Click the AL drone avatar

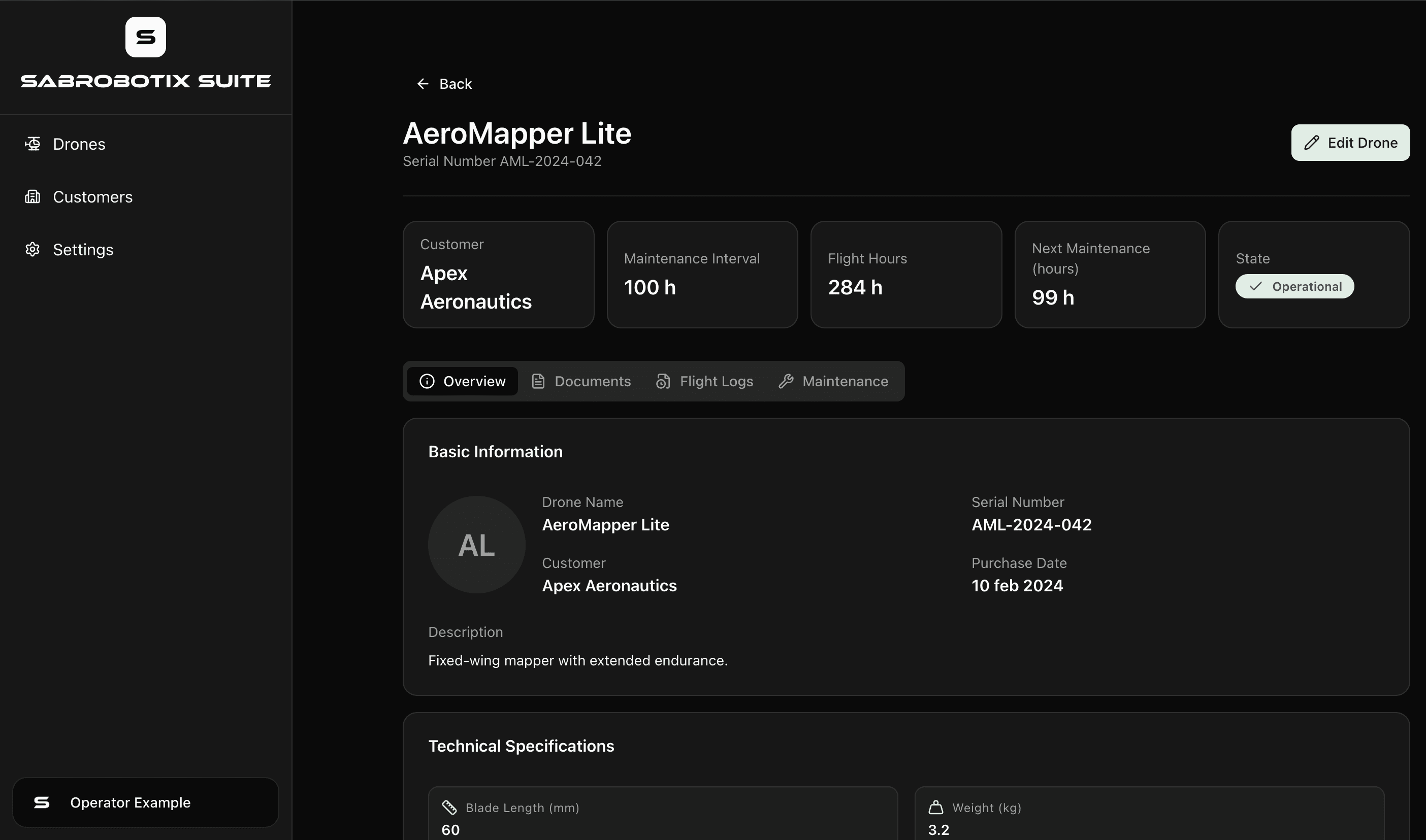pyautogui.click(x=476, y=545)
